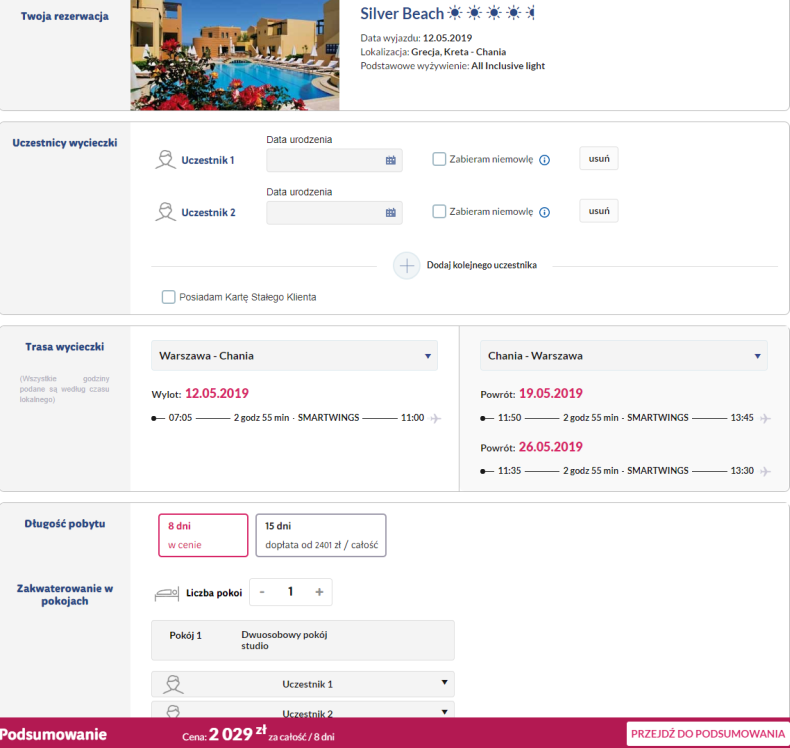The height and width of the screenshot is (748, 790).
Task: Select the 8 dni stay length option
Action: click(x=203, y=535)
